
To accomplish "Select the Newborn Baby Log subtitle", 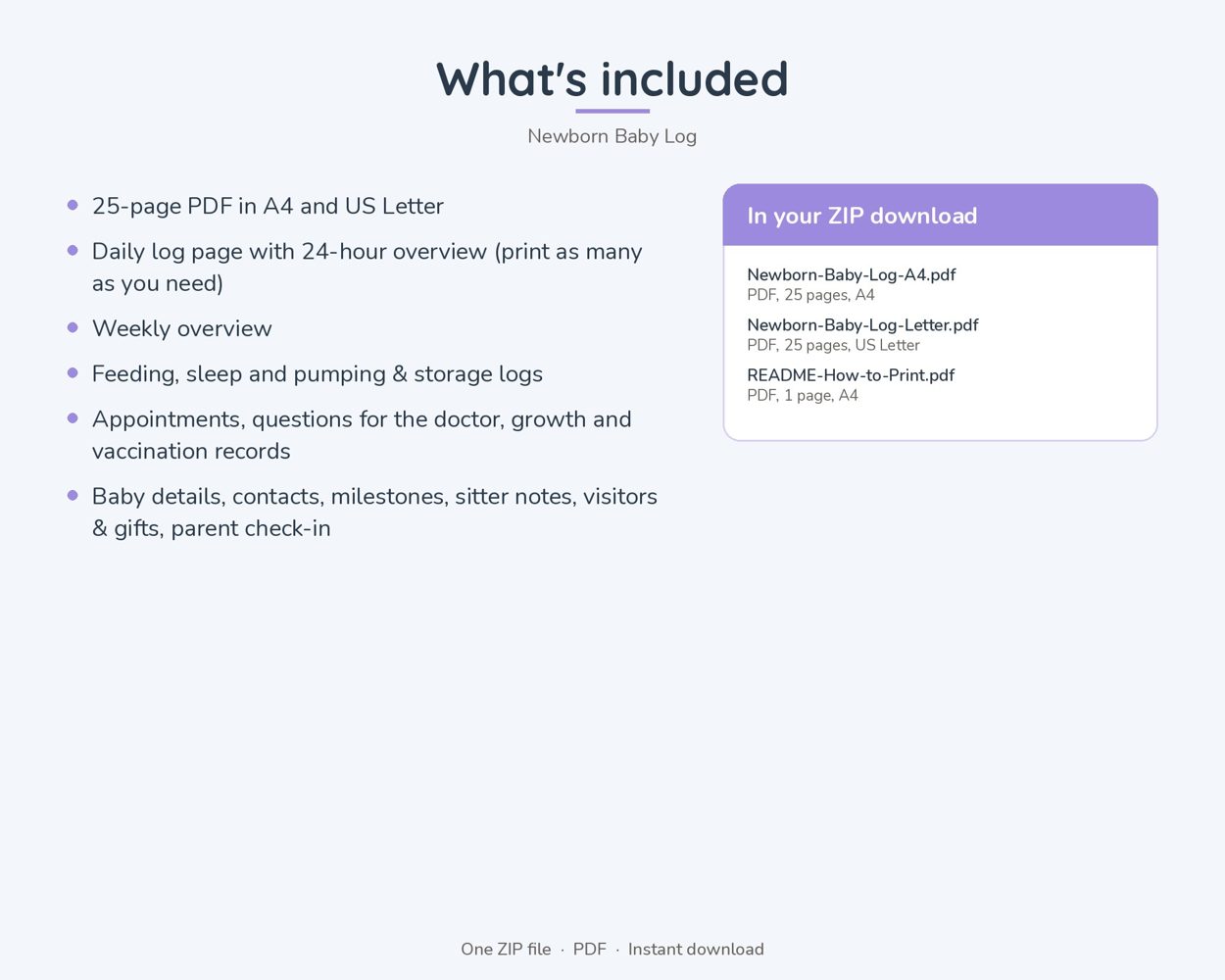I will coord(612,136).
